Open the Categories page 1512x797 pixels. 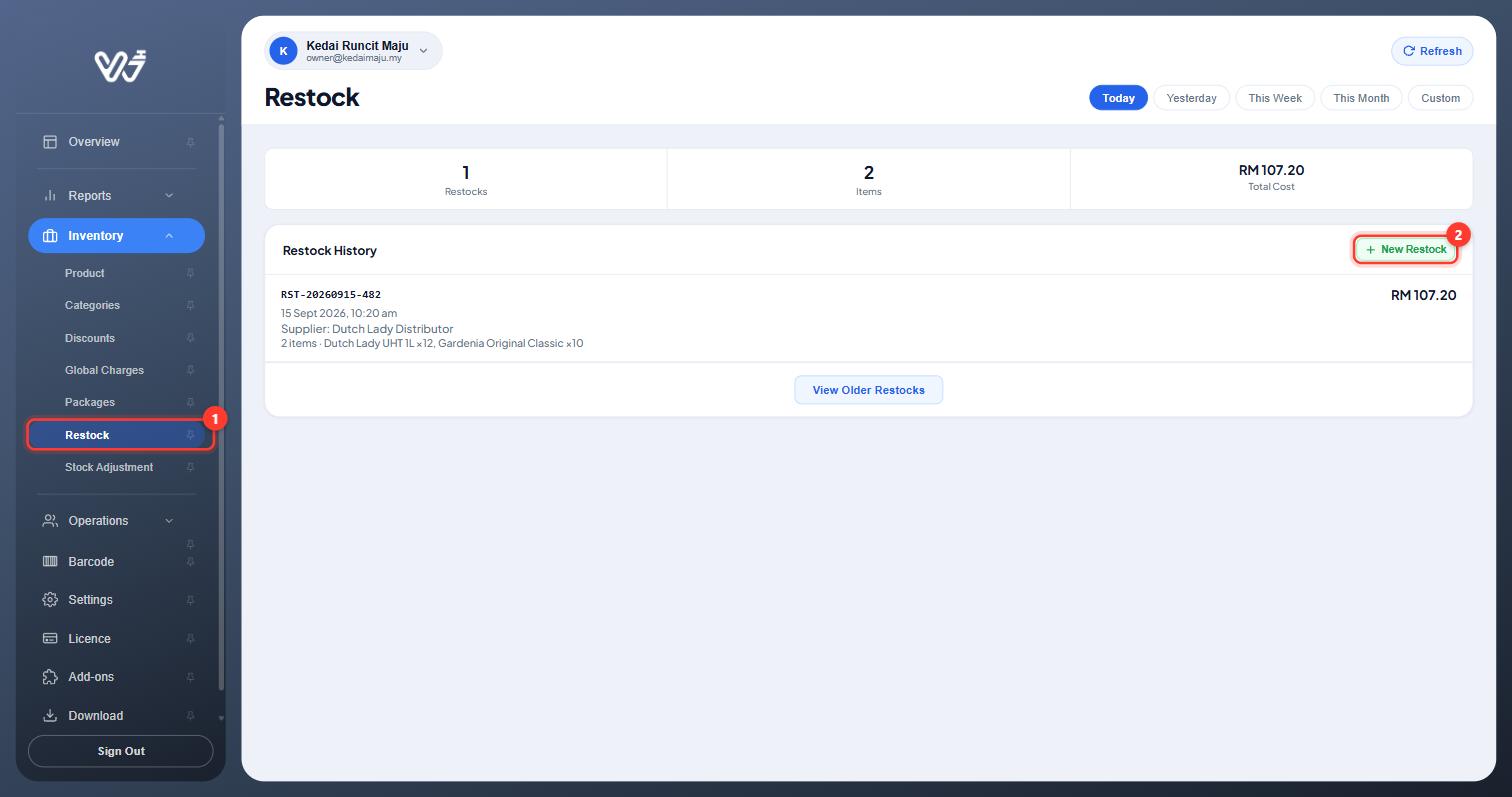pos(92,305)
